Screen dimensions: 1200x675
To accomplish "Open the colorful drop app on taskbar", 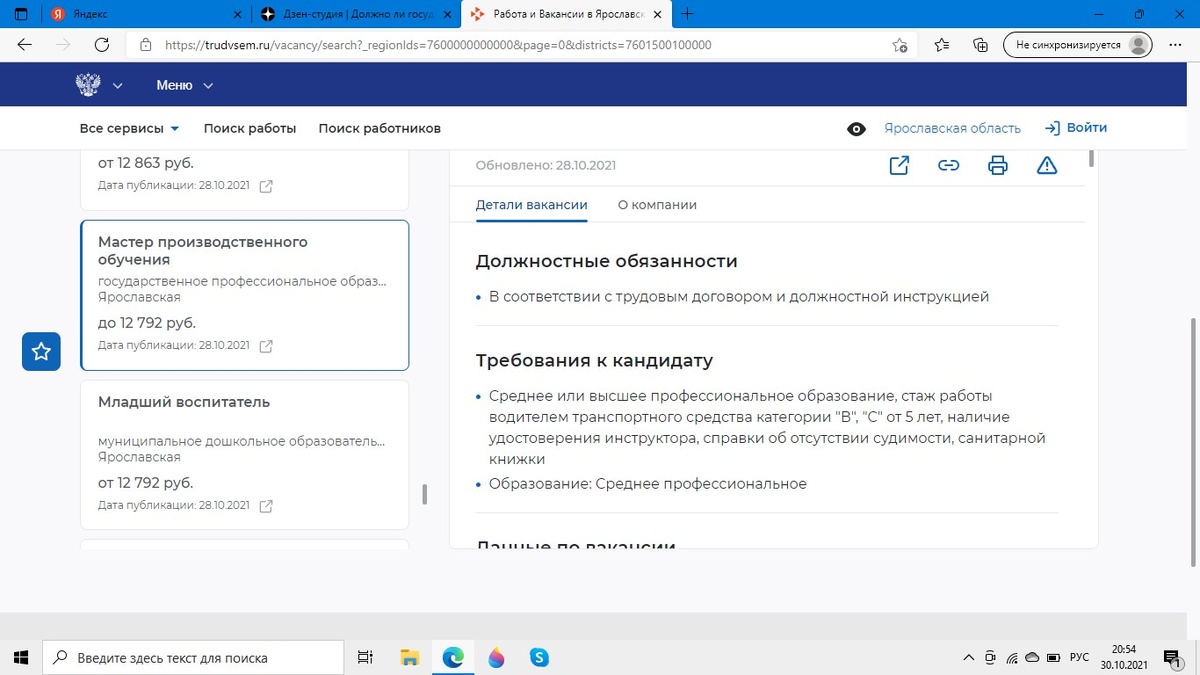I will 496,657.
